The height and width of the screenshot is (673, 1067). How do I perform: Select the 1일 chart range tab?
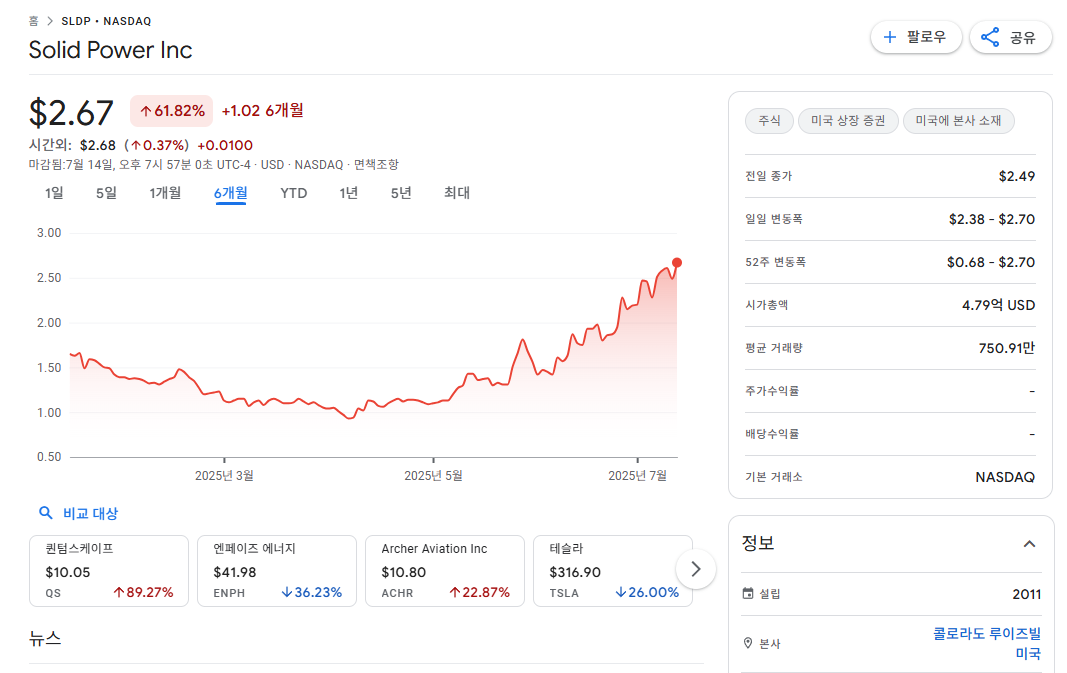pyautogui.click(x=54, y=193)
